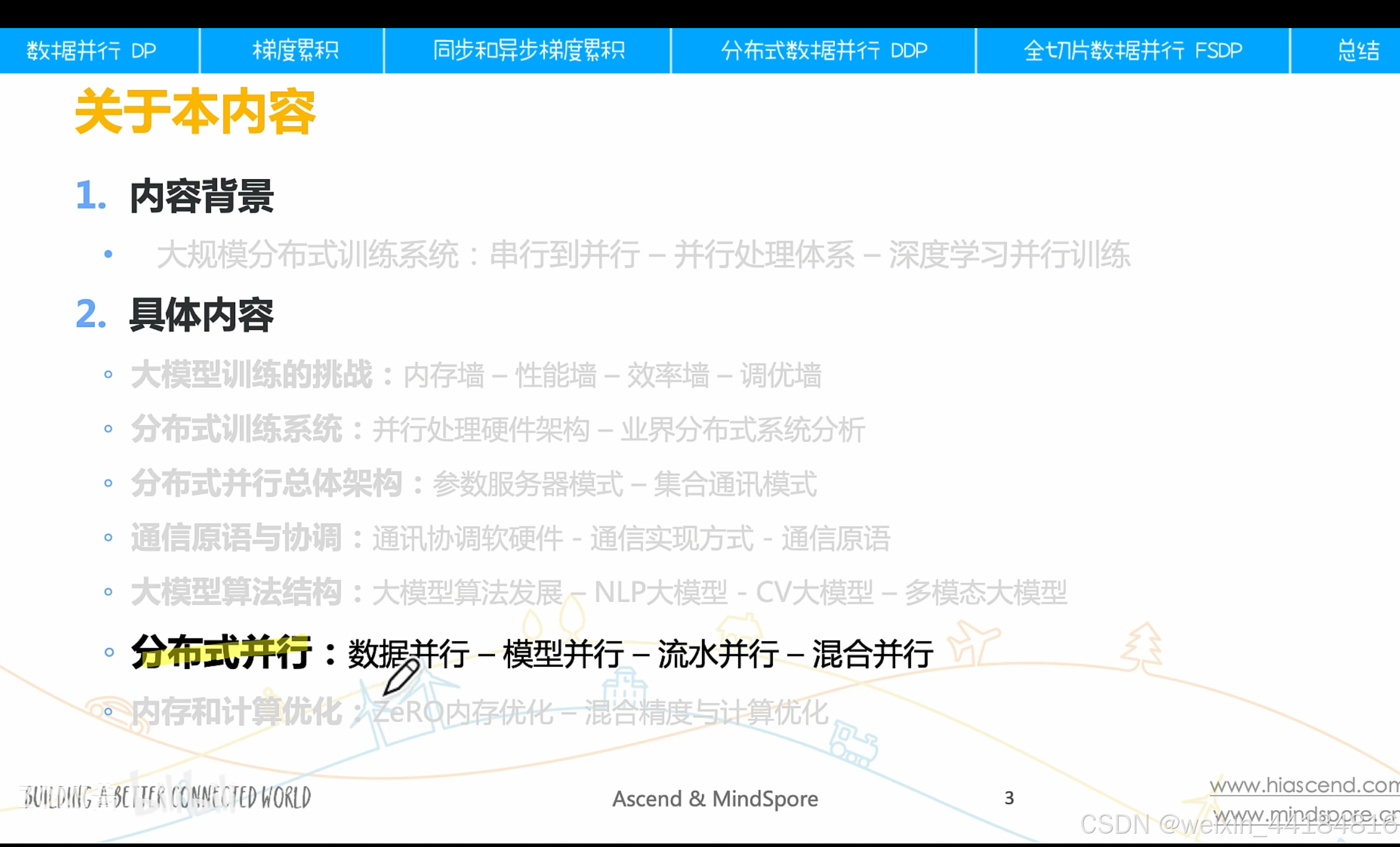Open the 数据并行 DP navigation tab

(x=92, y=51)
